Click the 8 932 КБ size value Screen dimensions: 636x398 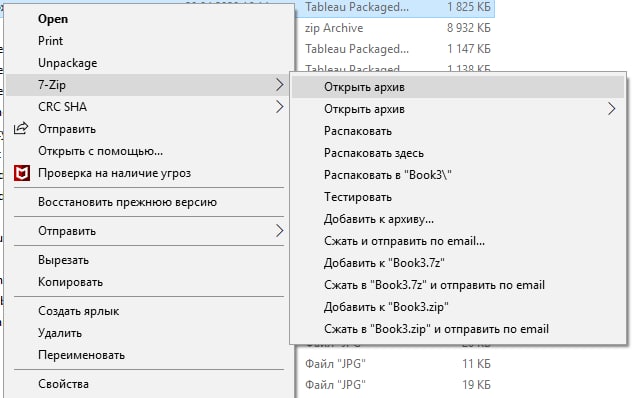click(x=468, y=28)
